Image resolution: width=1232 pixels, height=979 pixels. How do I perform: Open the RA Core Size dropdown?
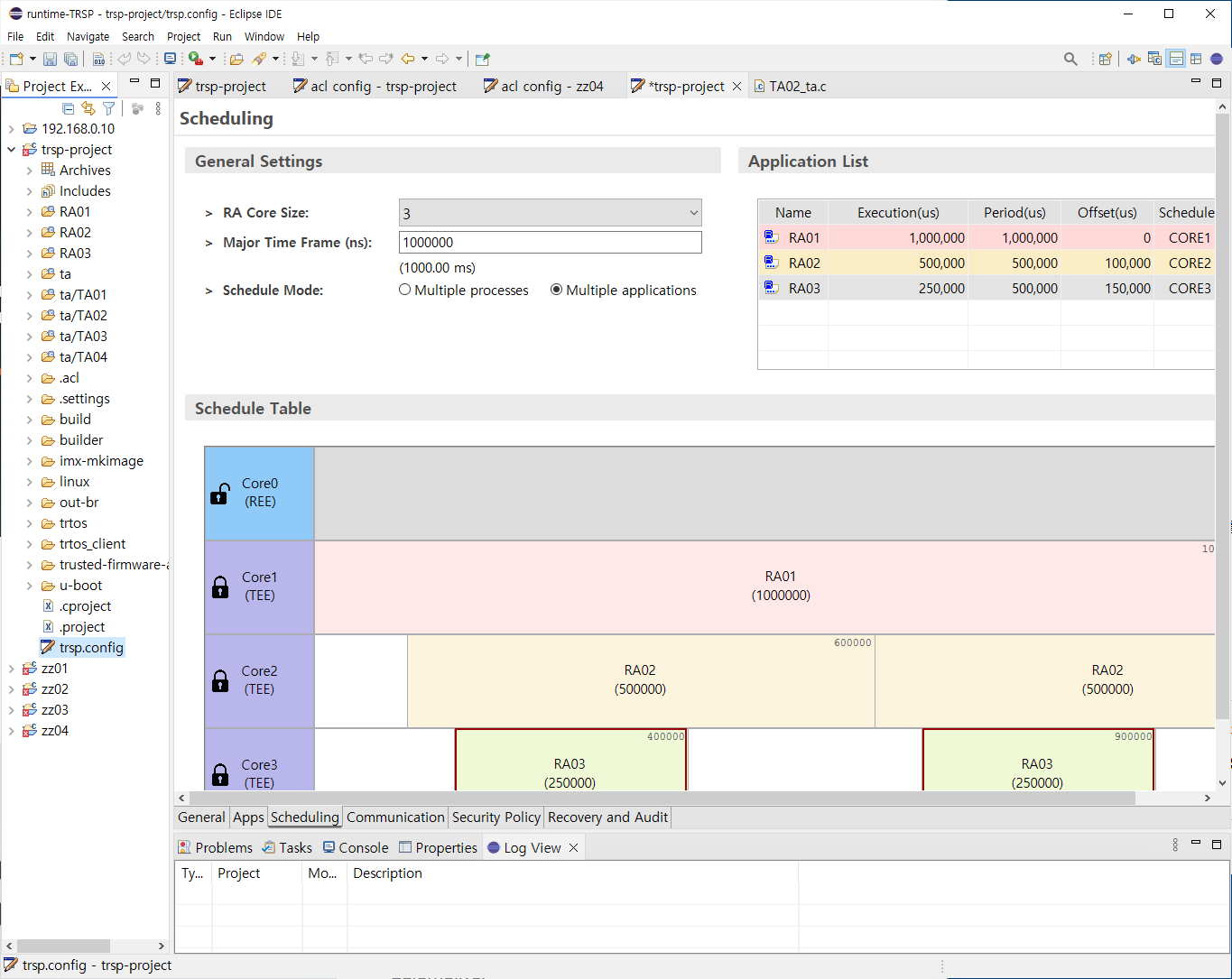pyautogui.click(x=550, y=214)
